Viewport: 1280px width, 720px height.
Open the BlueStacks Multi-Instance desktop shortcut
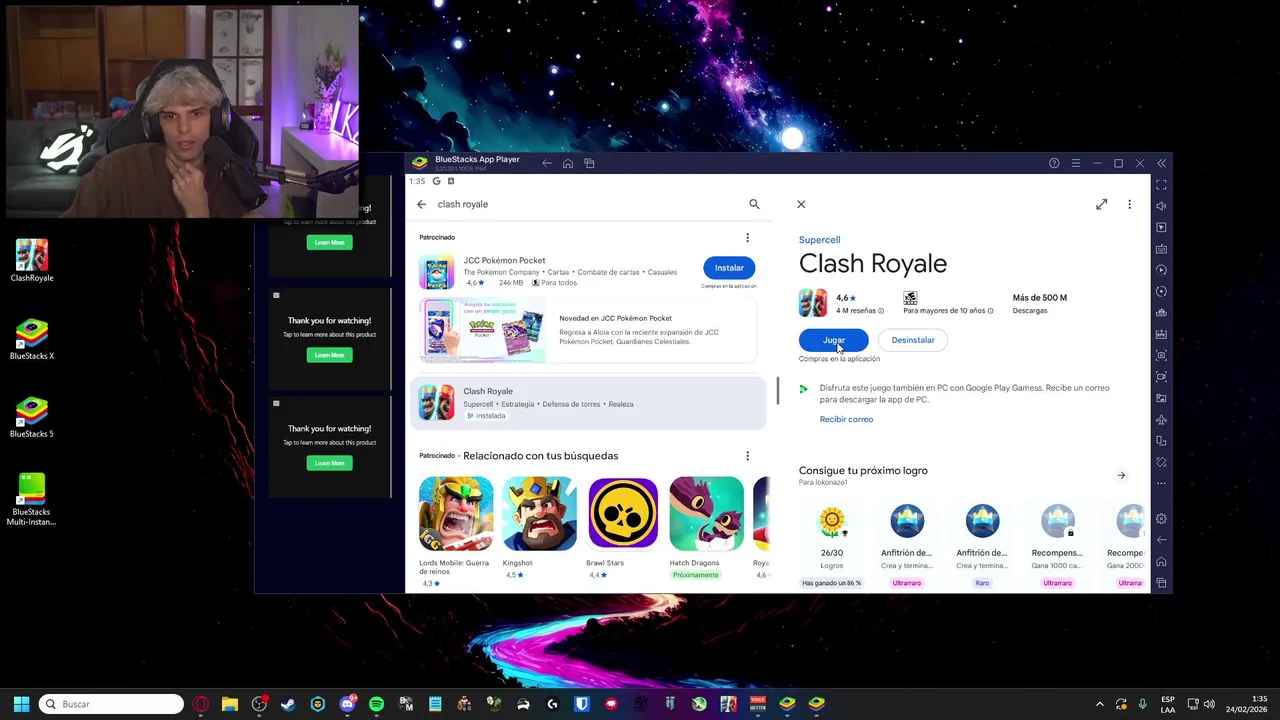[x=31, y=500]
